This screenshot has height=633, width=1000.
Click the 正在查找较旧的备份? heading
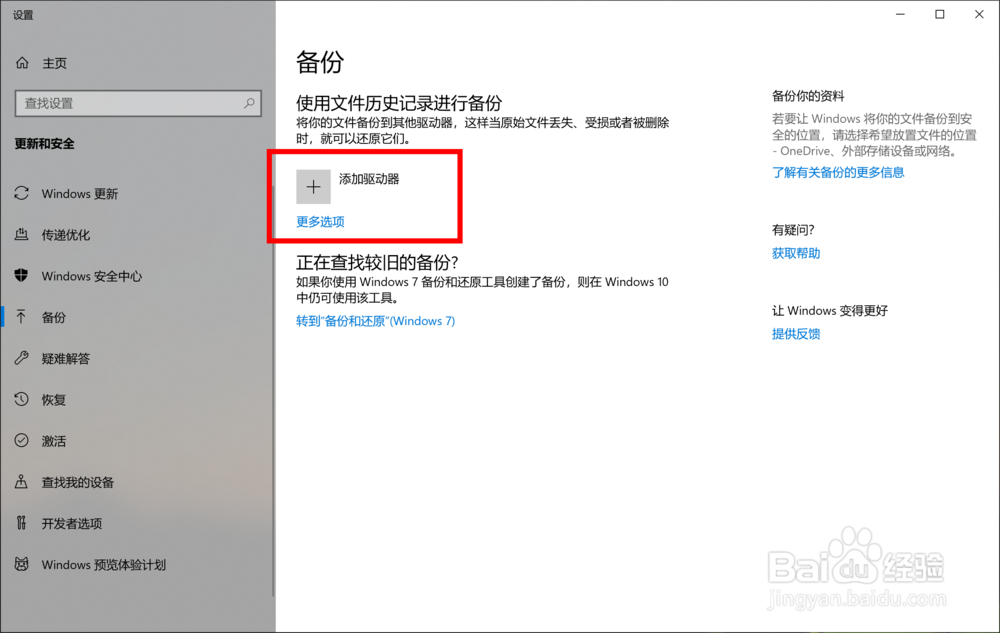[378, 262]
